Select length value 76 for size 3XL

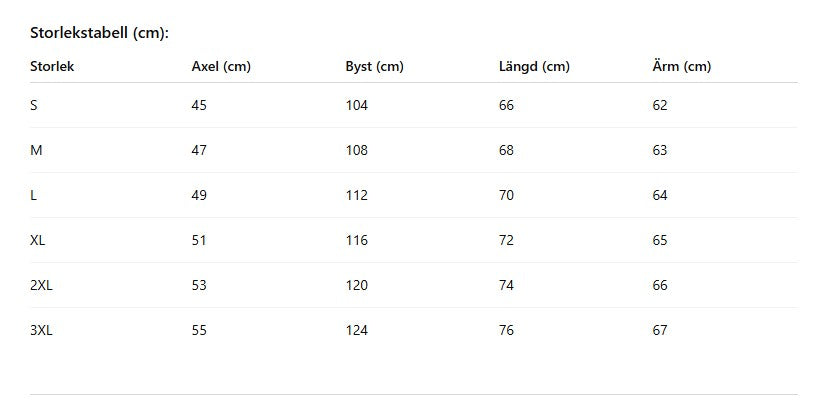pyautogui.click(x=506, y=330)
